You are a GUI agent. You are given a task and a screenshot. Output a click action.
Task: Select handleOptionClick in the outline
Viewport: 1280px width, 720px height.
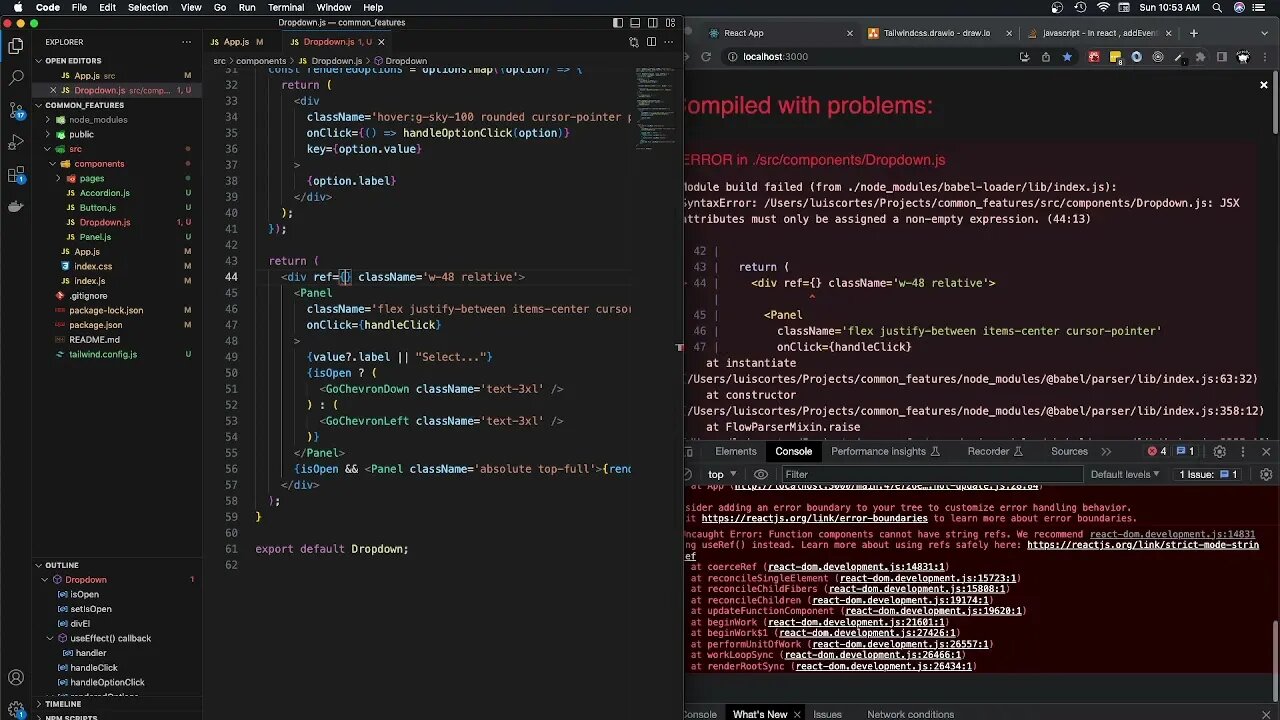107,682
